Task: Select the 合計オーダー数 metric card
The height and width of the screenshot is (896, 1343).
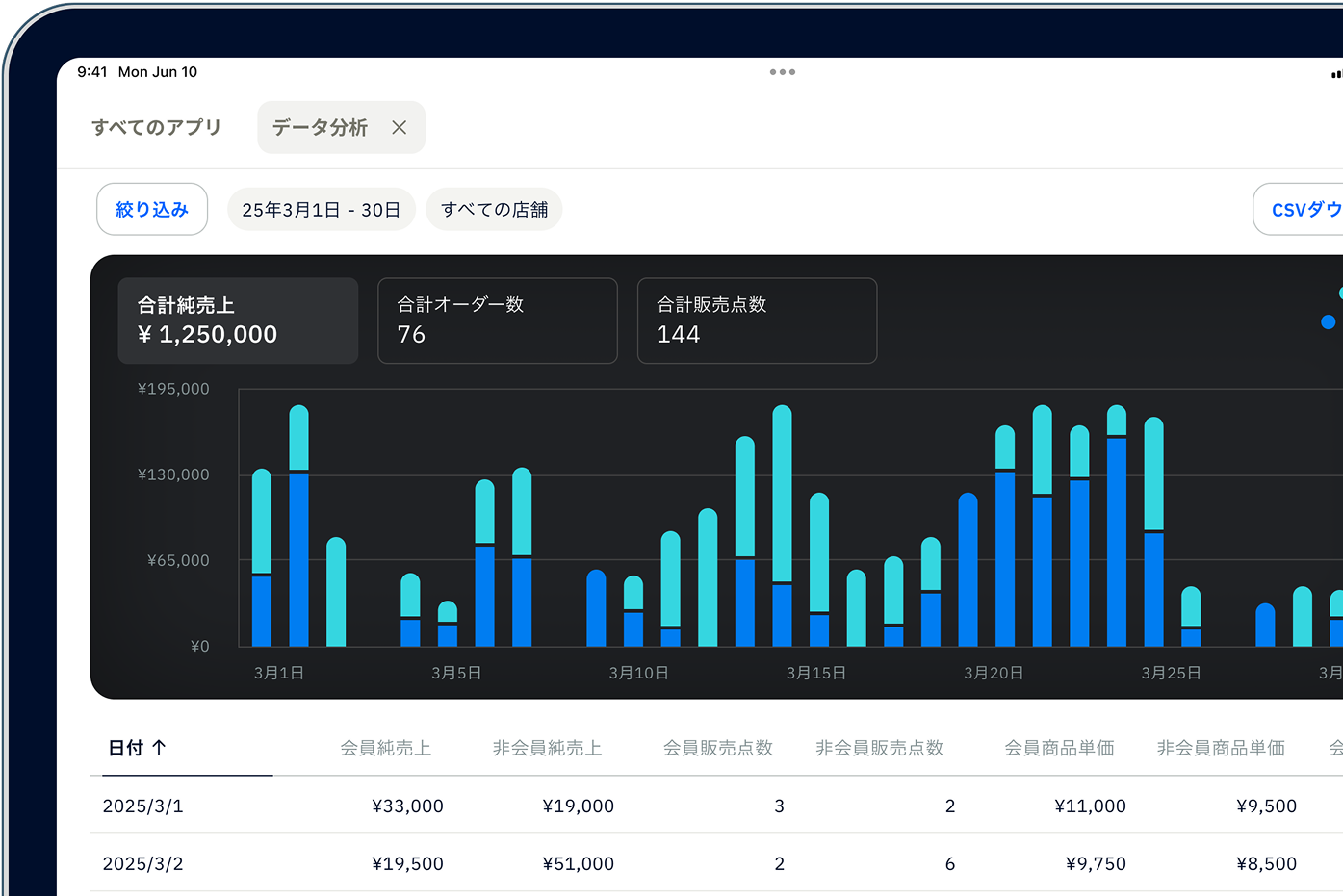Action: [x=498, y=320]
